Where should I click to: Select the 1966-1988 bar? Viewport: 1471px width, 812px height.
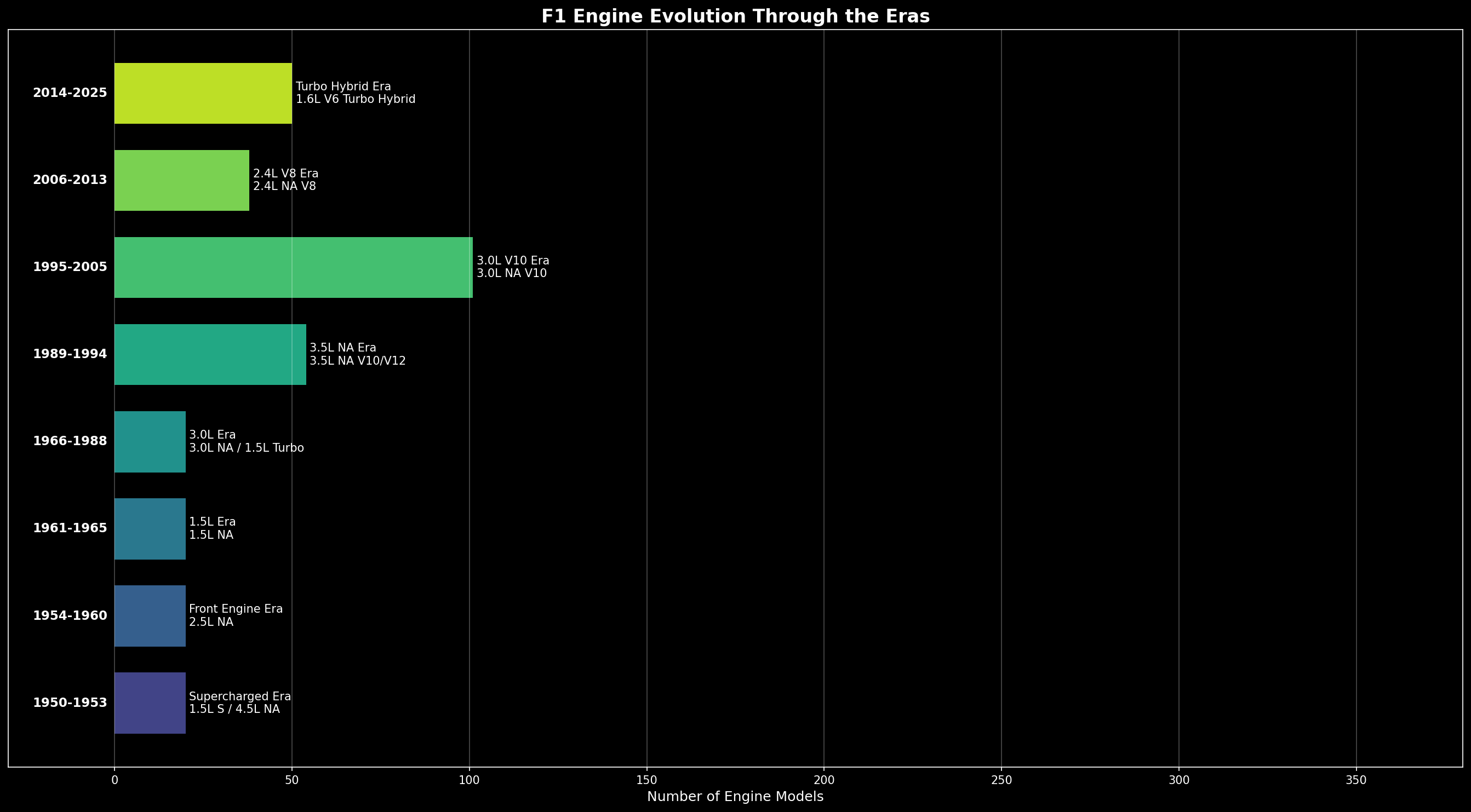coord(150,442)
